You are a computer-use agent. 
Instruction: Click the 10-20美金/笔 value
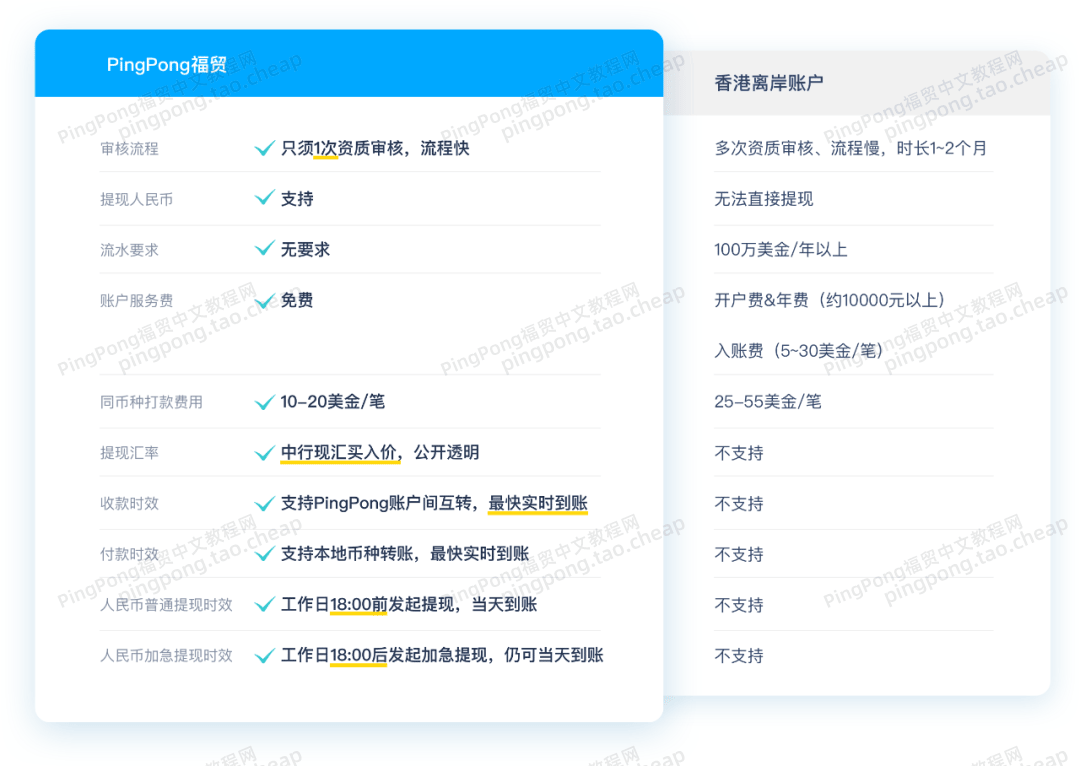(x=333, y=402)
